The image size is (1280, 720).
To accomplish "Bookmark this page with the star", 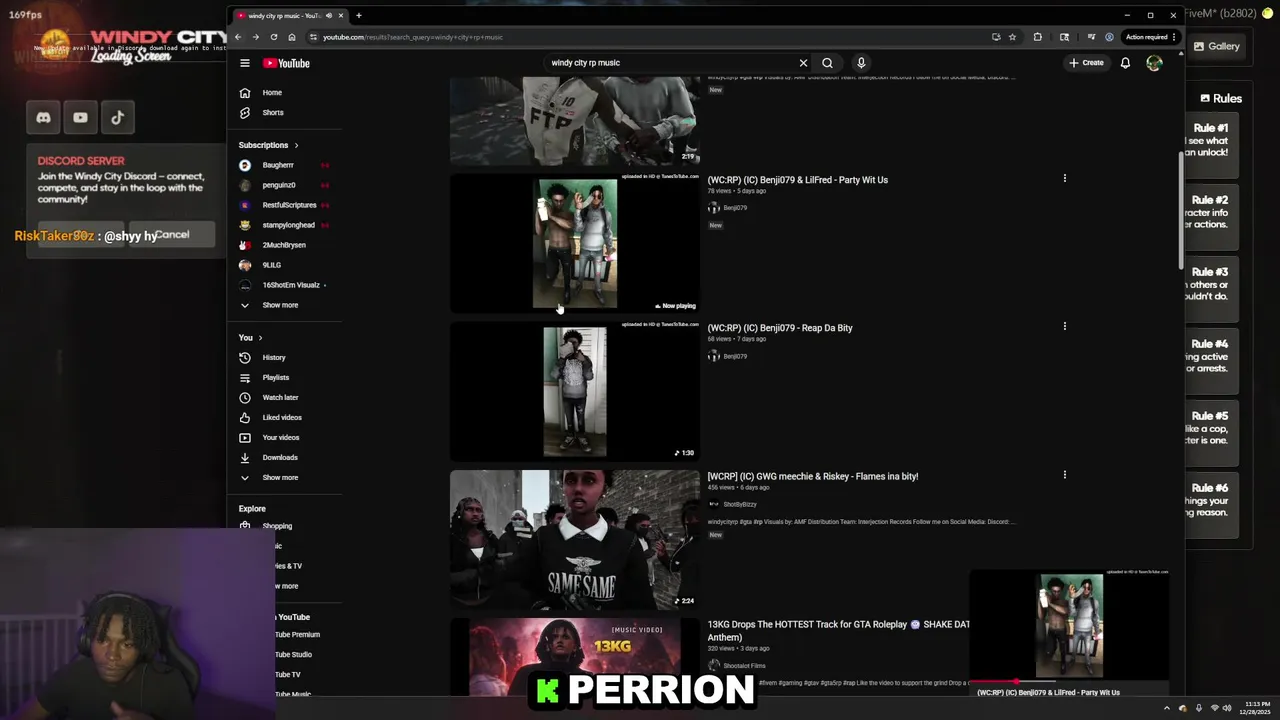I will point(1012,37).
